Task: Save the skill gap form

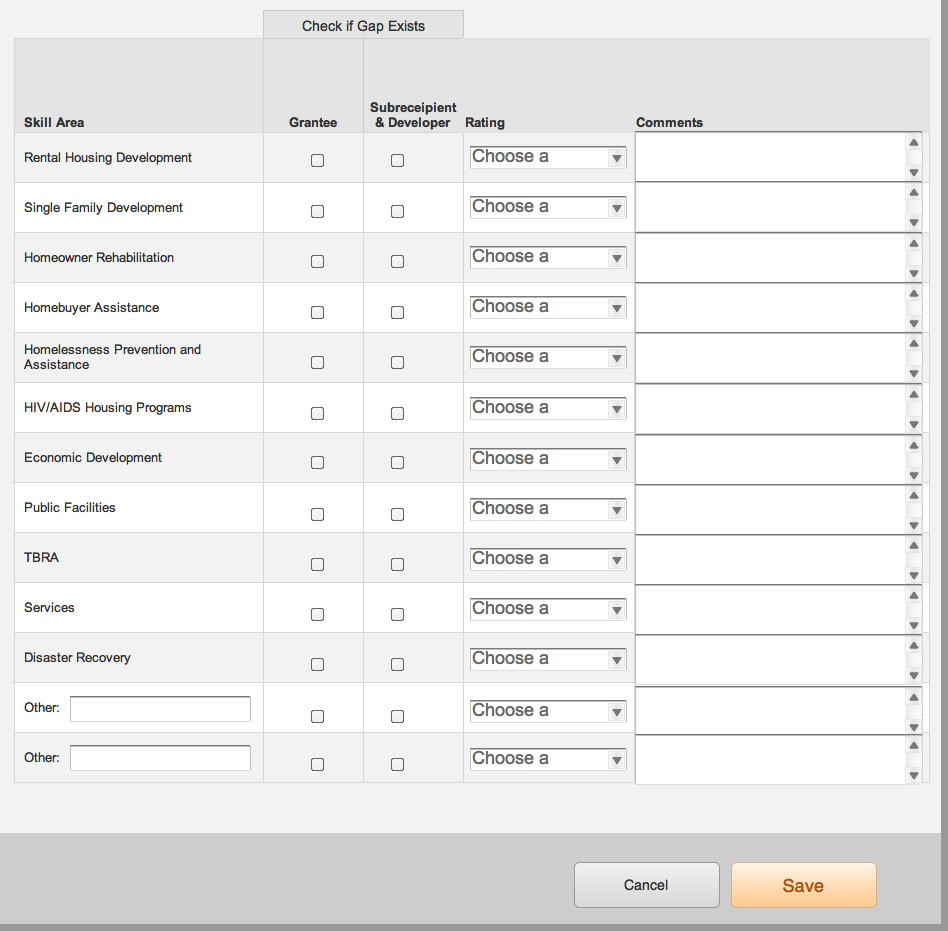Action: (x=803, y=885)
